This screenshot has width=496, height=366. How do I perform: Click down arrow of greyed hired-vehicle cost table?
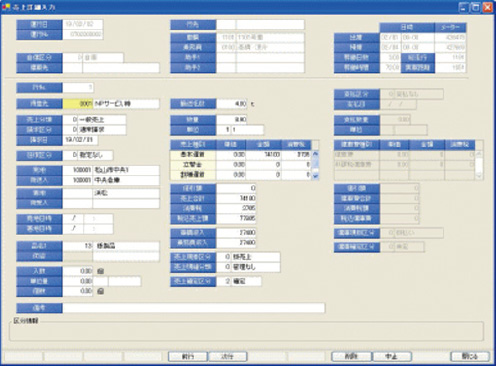[479, 176]
